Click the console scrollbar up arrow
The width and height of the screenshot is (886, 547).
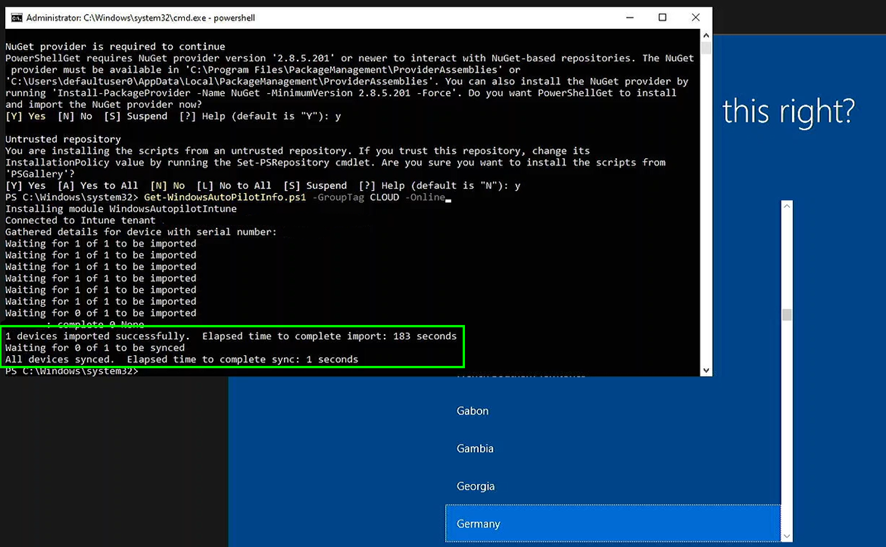point(705,35)
